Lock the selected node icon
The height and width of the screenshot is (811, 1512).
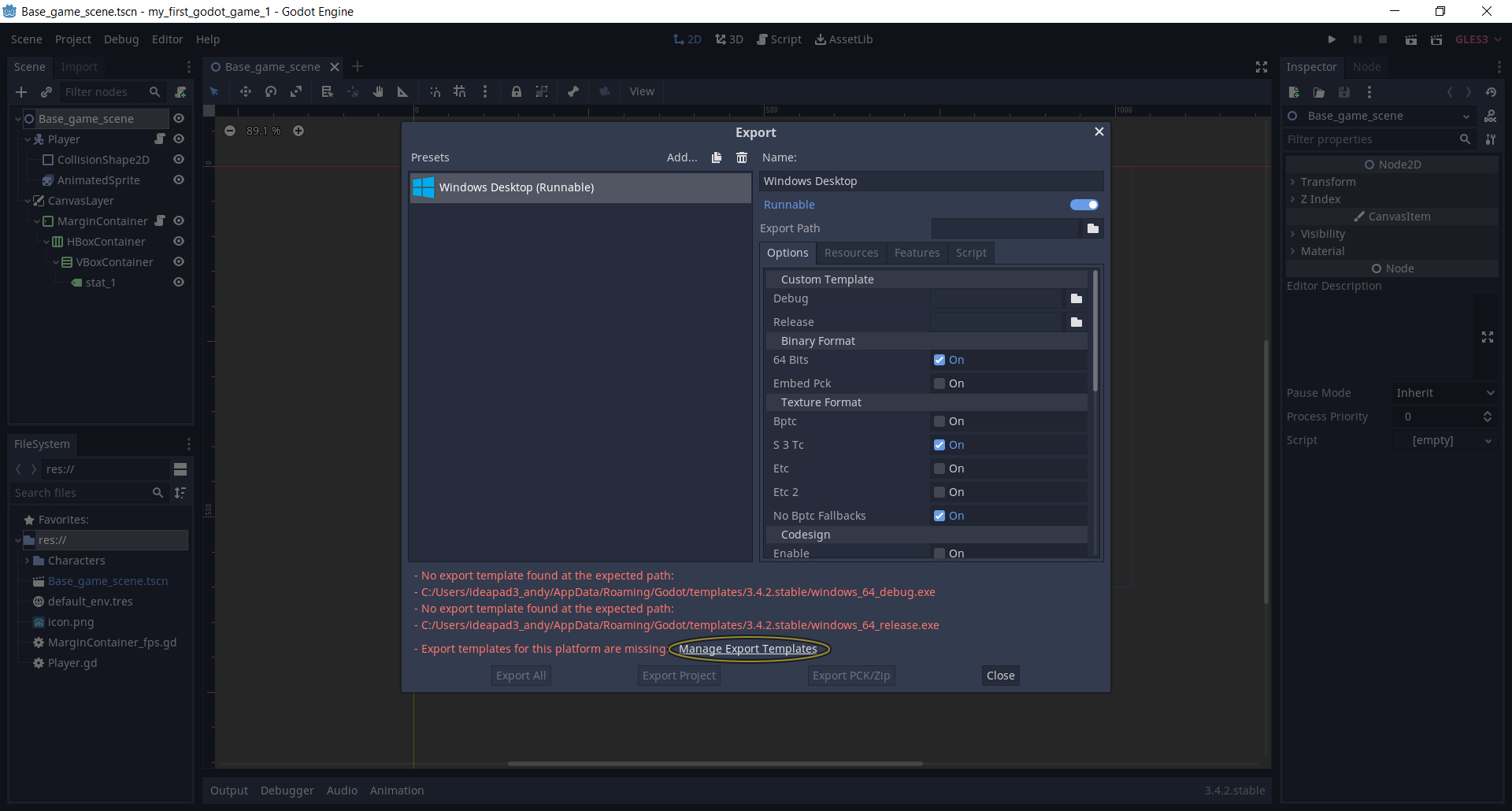(517, 91)
